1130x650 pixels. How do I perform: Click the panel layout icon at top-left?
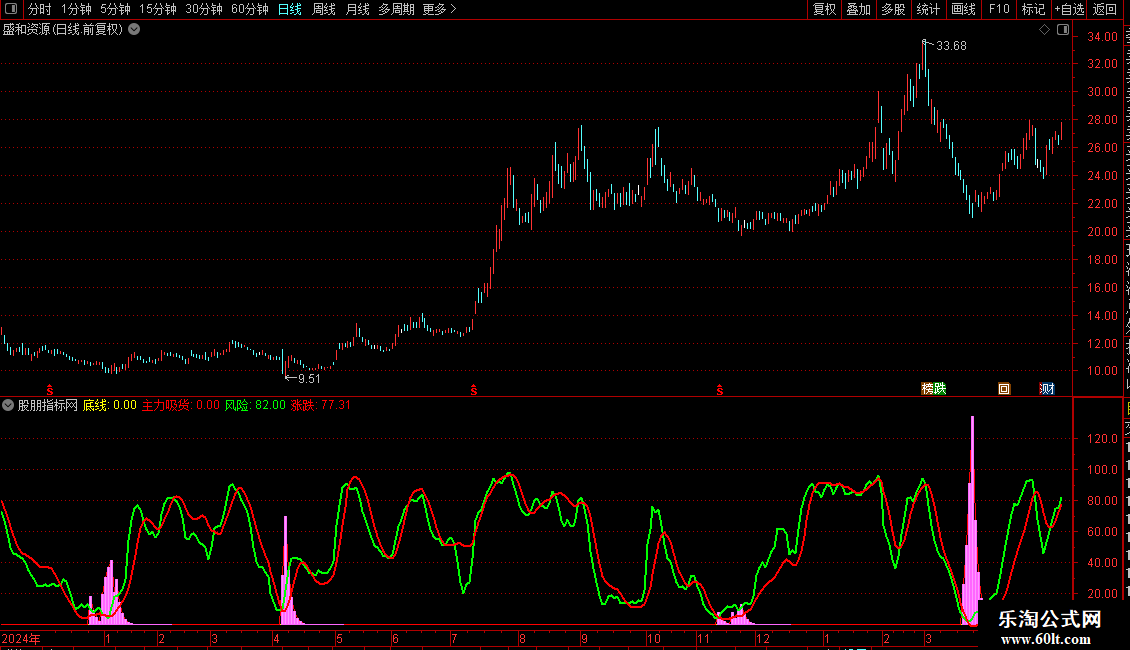tap(11, 9)
